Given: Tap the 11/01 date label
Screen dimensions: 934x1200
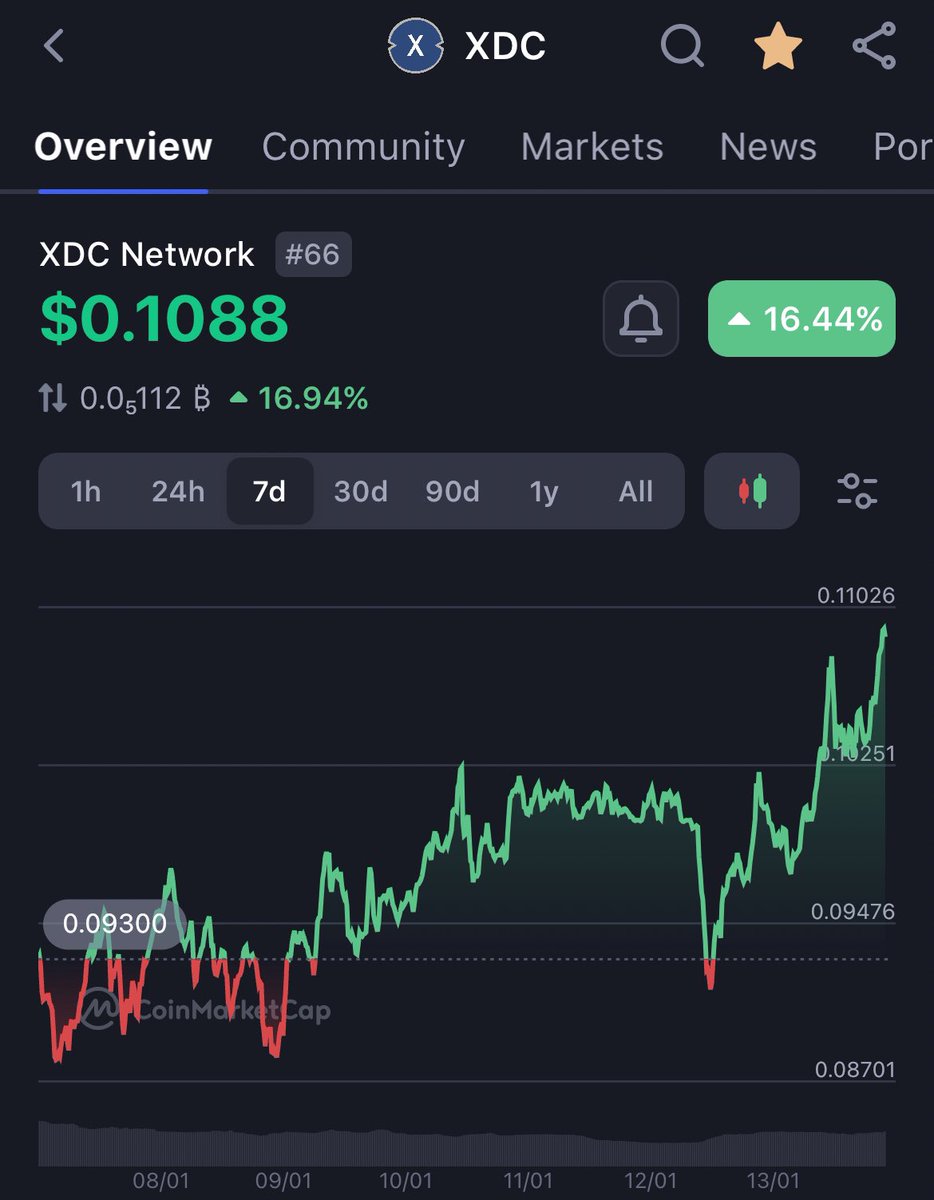Looking at the screenshot, I should [528, 1182].
